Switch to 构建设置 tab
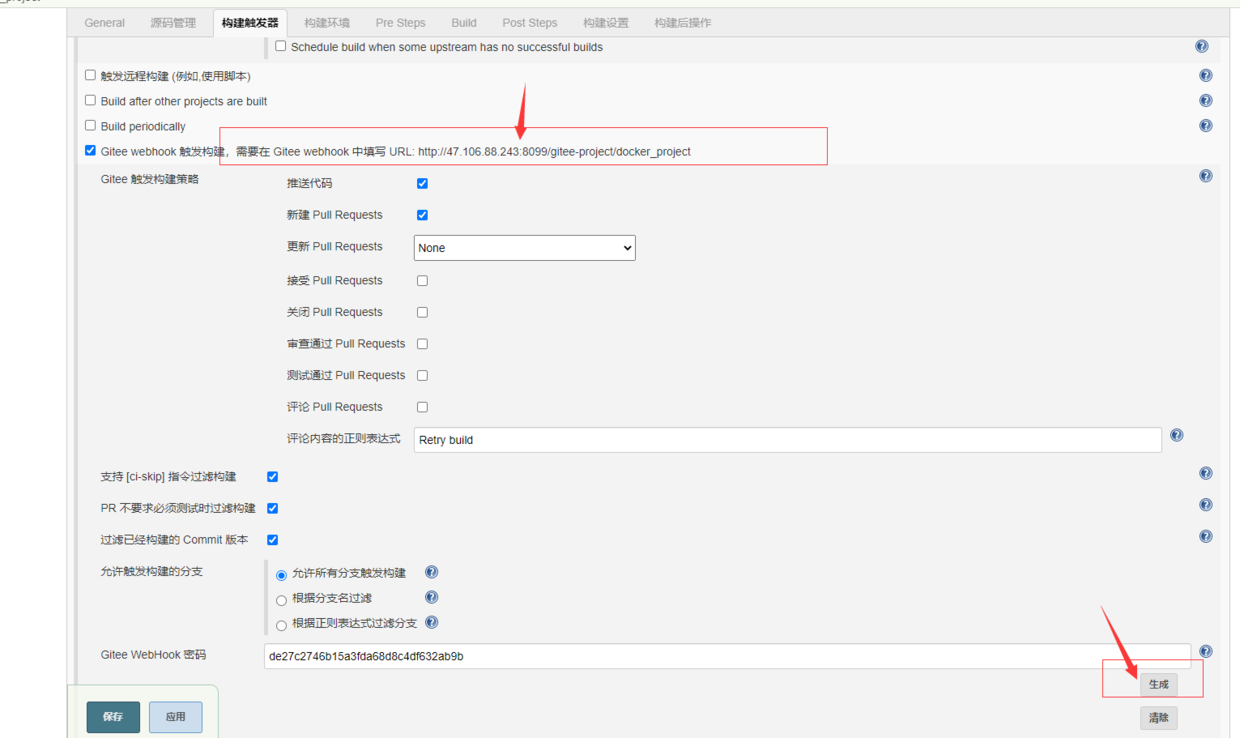This screenshot has height=738, width=1240. tap(606, 23)
